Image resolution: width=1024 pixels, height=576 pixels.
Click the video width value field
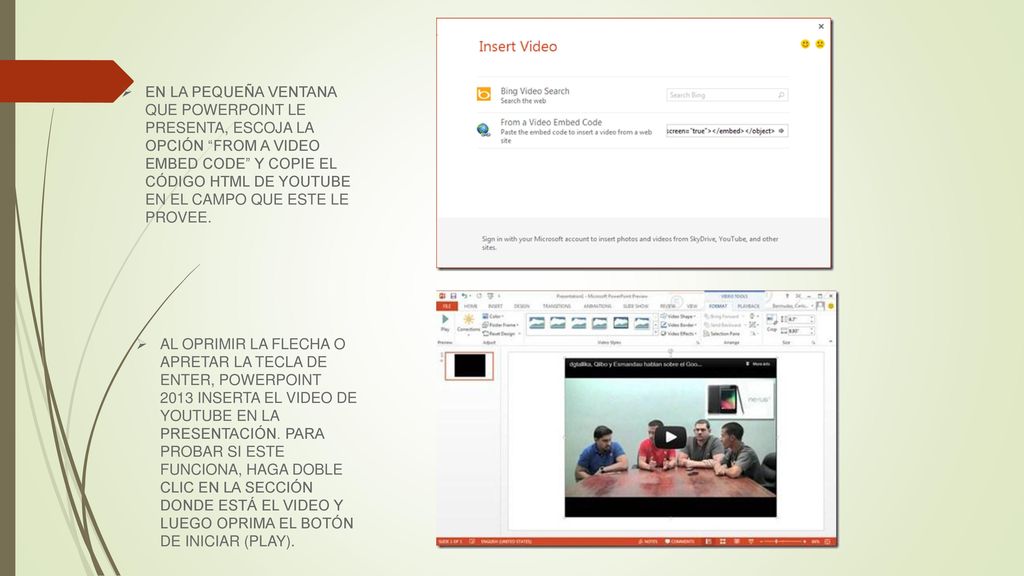coord(801,331)
